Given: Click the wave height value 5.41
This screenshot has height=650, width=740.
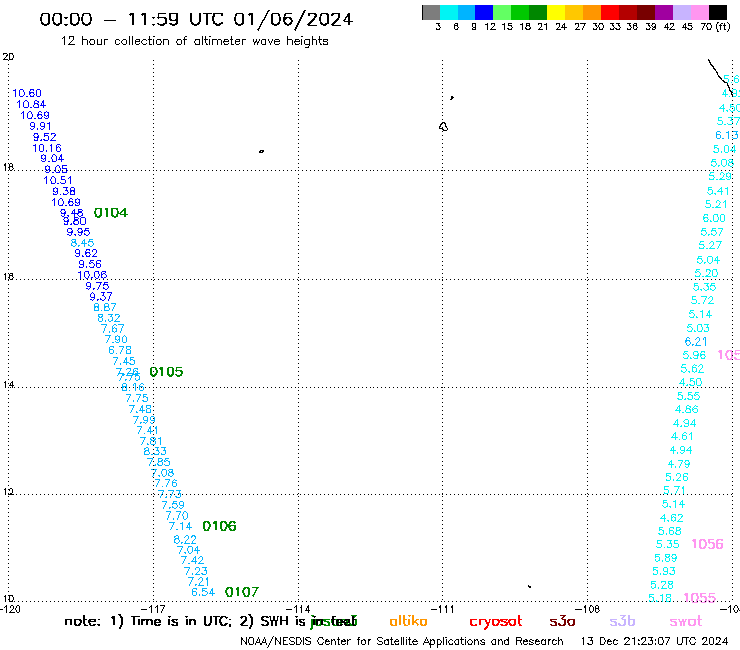Looking at the screenshot, I should point(718,191).
